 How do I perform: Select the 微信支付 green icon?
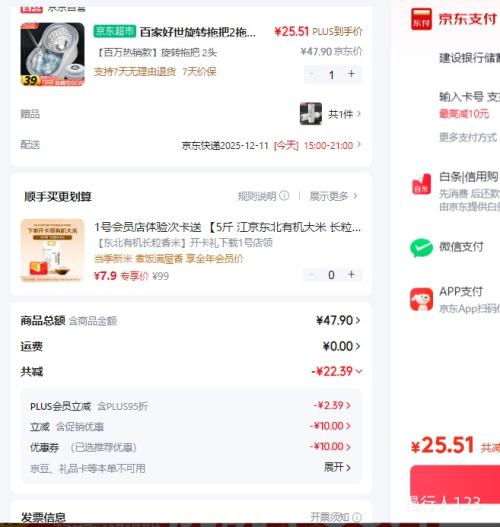421,248
